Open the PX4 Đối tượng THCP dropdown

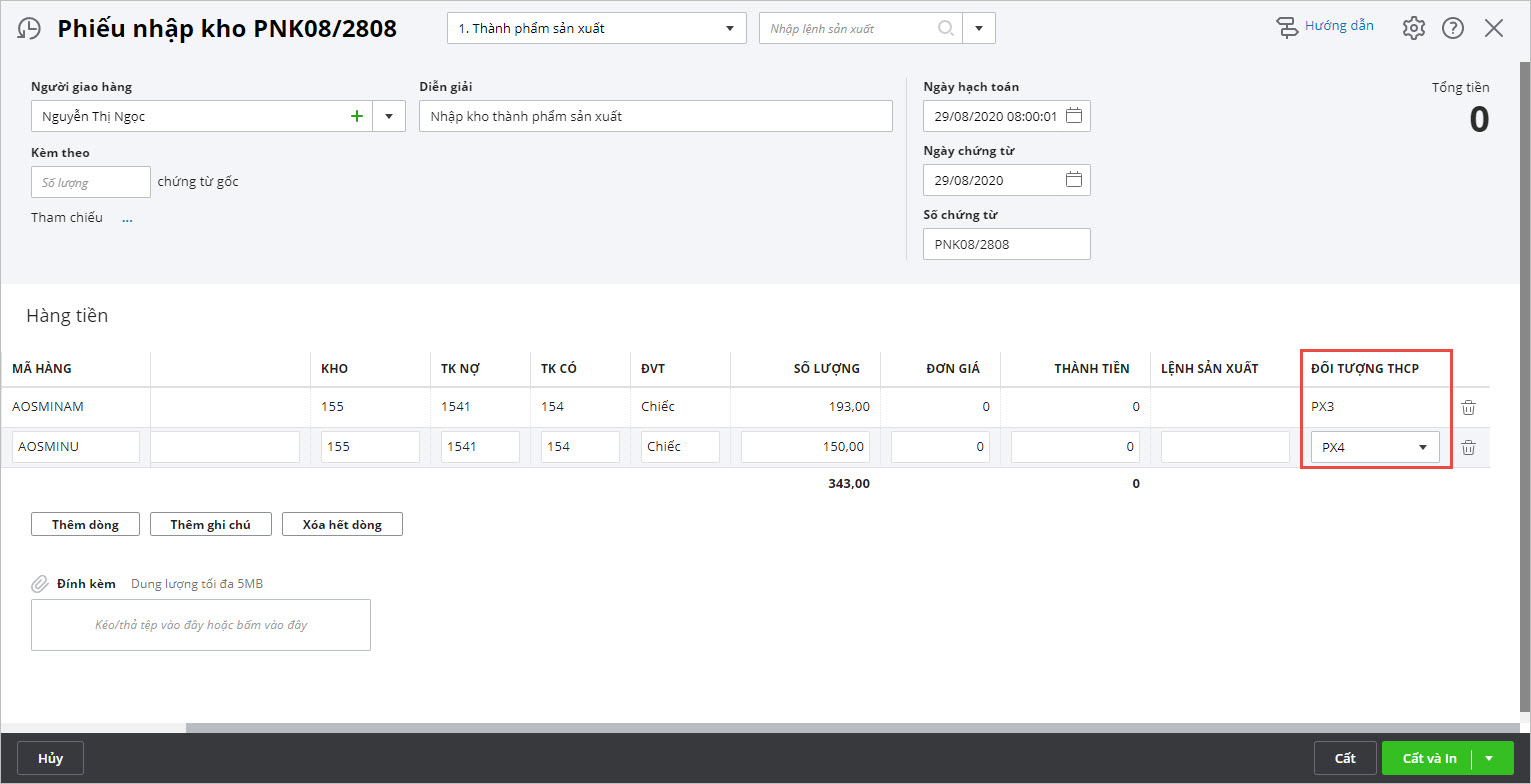point(1422,447)
